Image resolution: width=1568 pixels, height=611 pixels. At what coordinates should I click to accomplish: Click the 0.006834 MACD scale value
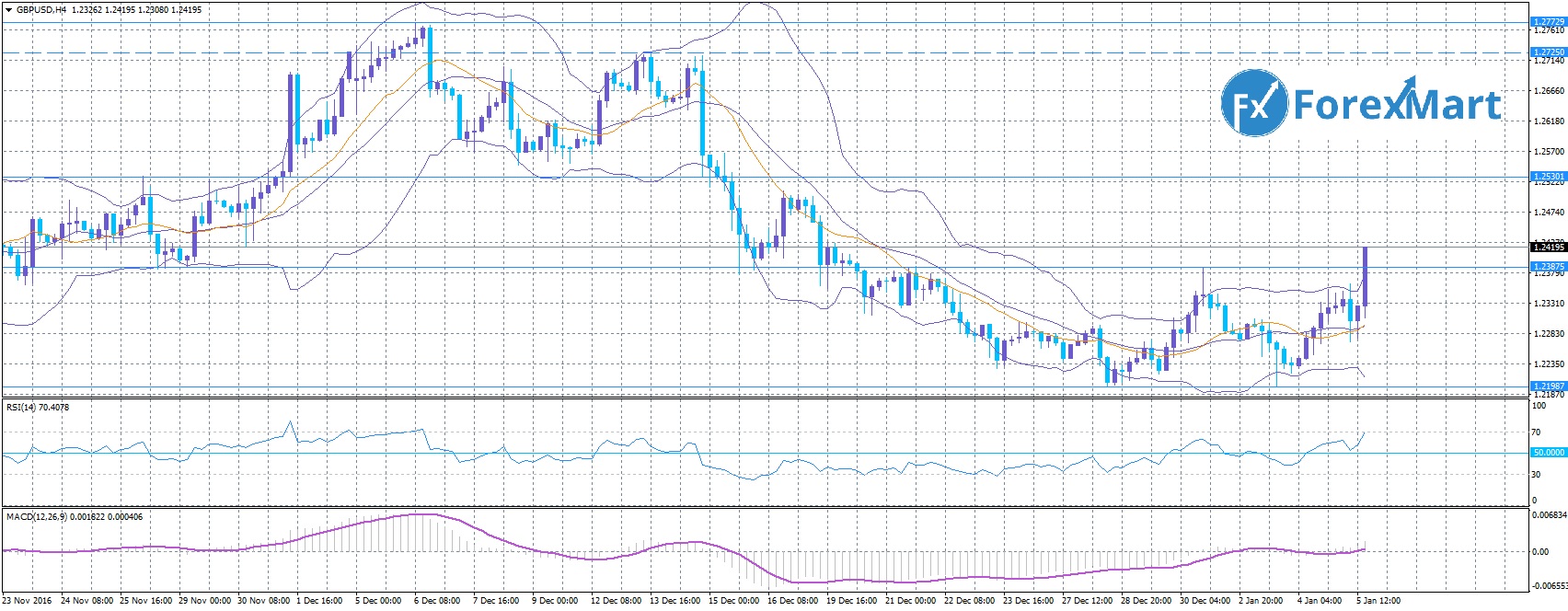click(x=1550, y=515)
